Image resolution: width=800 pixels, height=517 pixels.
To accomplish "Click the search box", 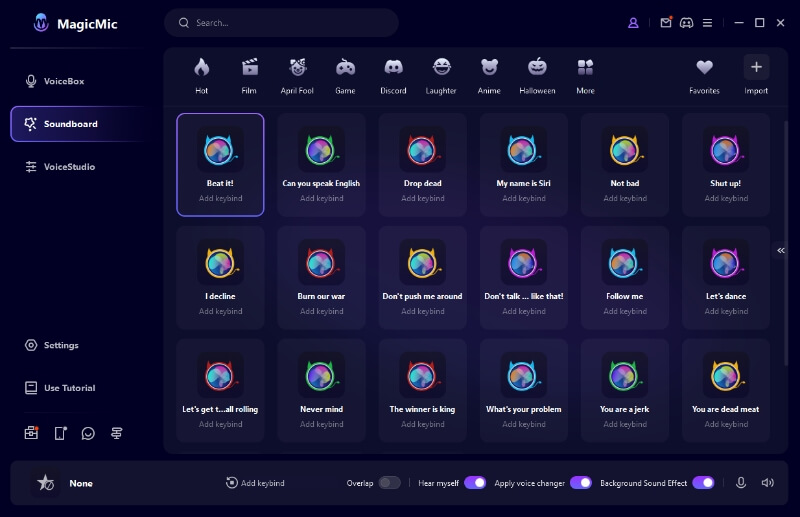I will pyautogui.click(x=281, y=23).
